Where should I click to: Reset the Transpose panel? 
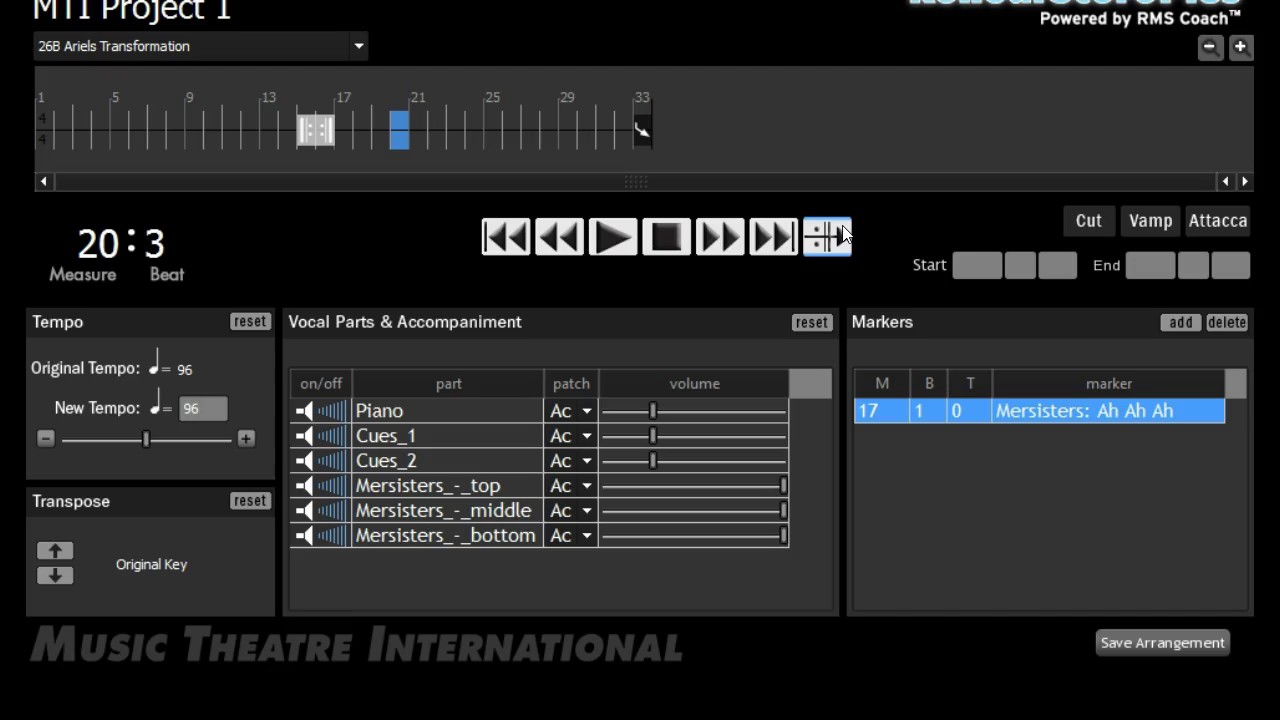click(250, 501)
